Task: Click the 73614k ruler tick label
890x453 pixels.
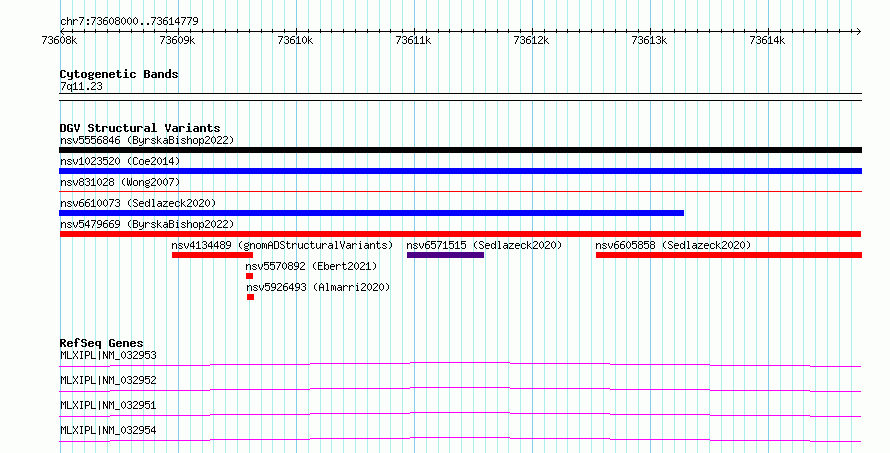Action: click(x=767, y=40)
